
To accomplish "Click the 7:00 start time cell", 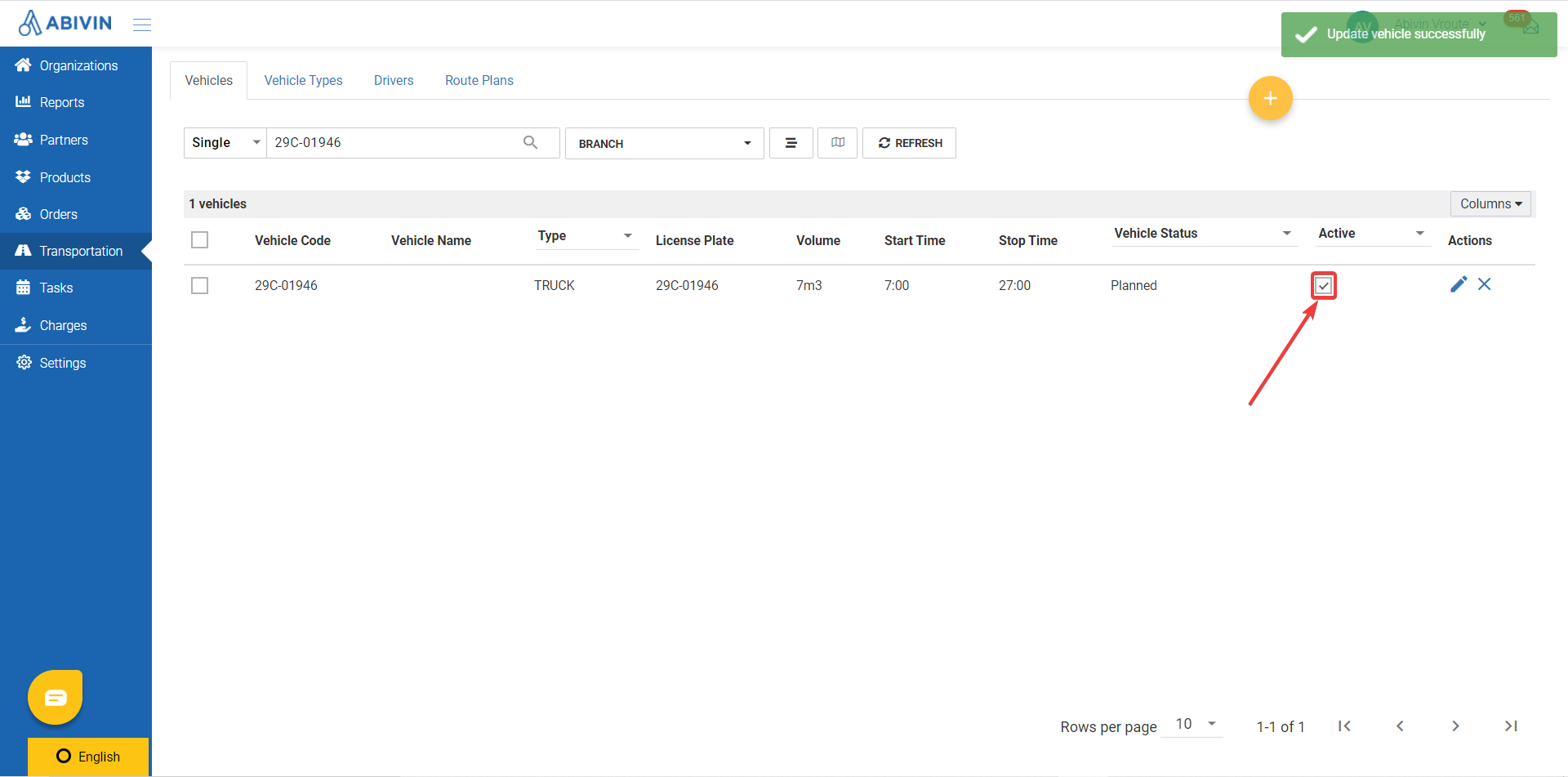I will pos(897,285).
